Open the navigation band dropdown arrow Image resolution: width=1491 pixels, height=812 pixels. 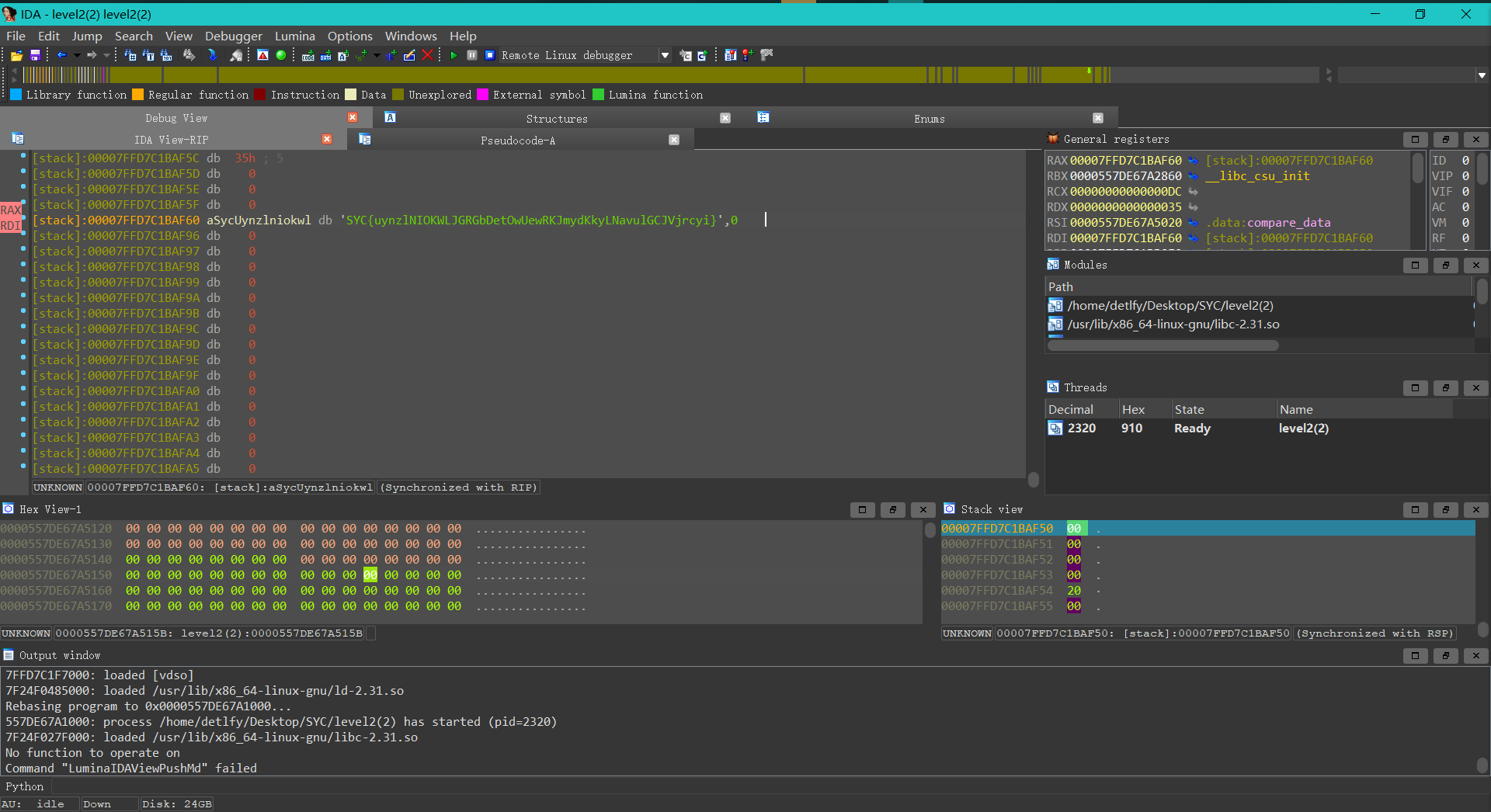click(x=1482, y=75)
